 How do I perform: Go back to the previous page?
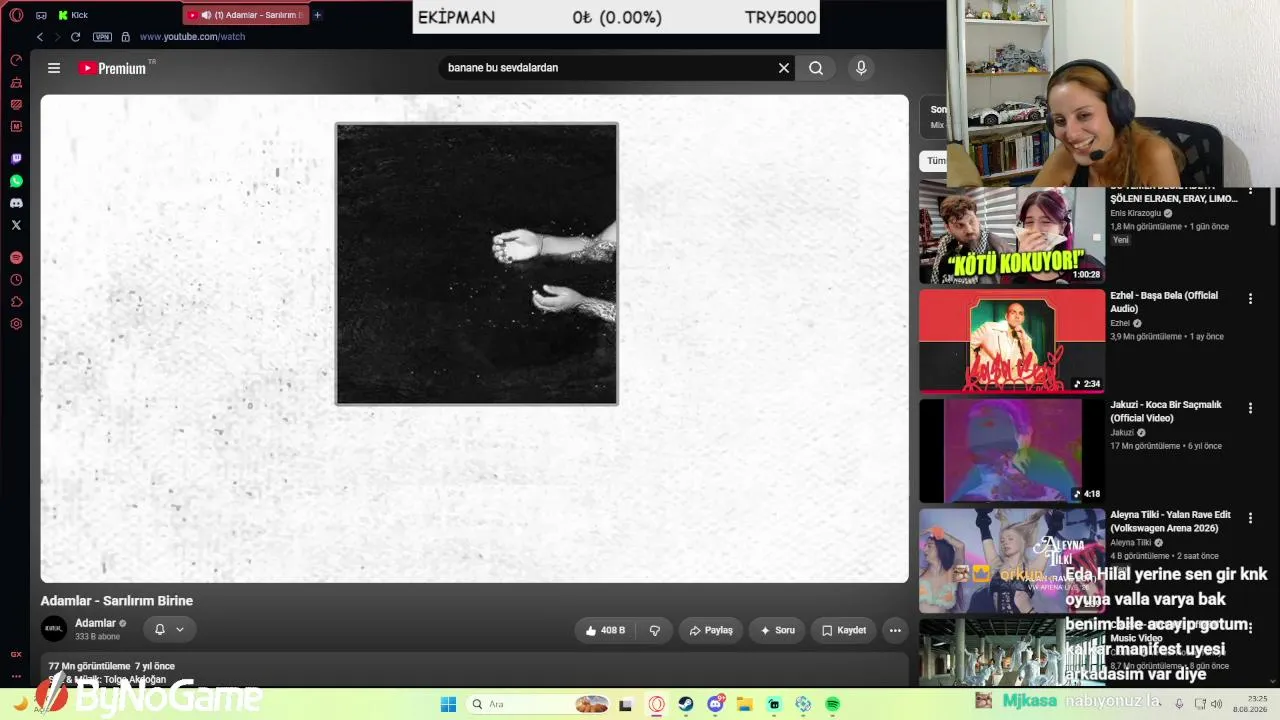point(40,37)
